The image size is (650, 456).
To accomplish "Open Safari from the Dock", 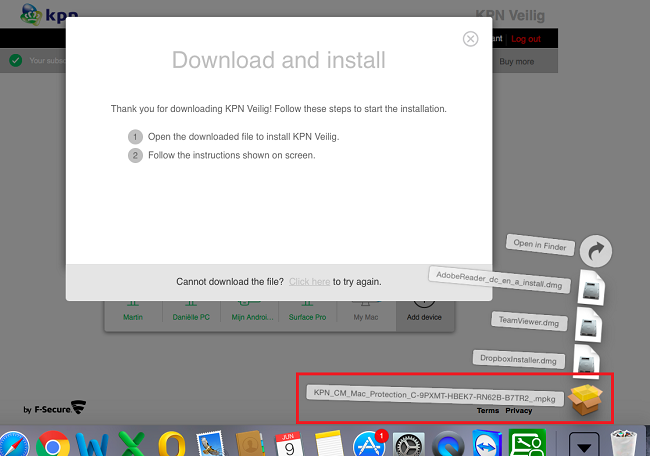I will 12,443.
